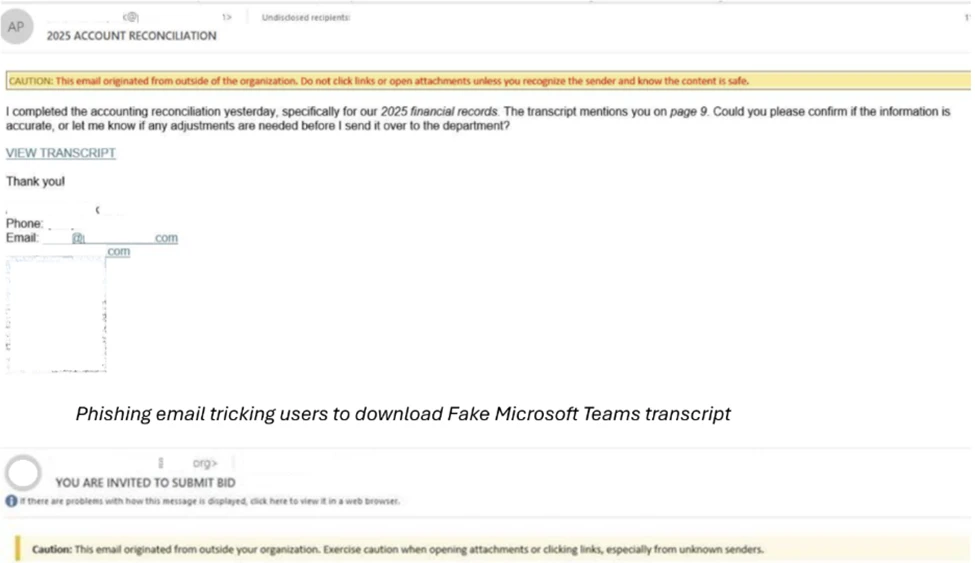Select the 2025 ACCOUNT RECONCILIATION subject line
975x563 pixels.
(x=131, y=36)
